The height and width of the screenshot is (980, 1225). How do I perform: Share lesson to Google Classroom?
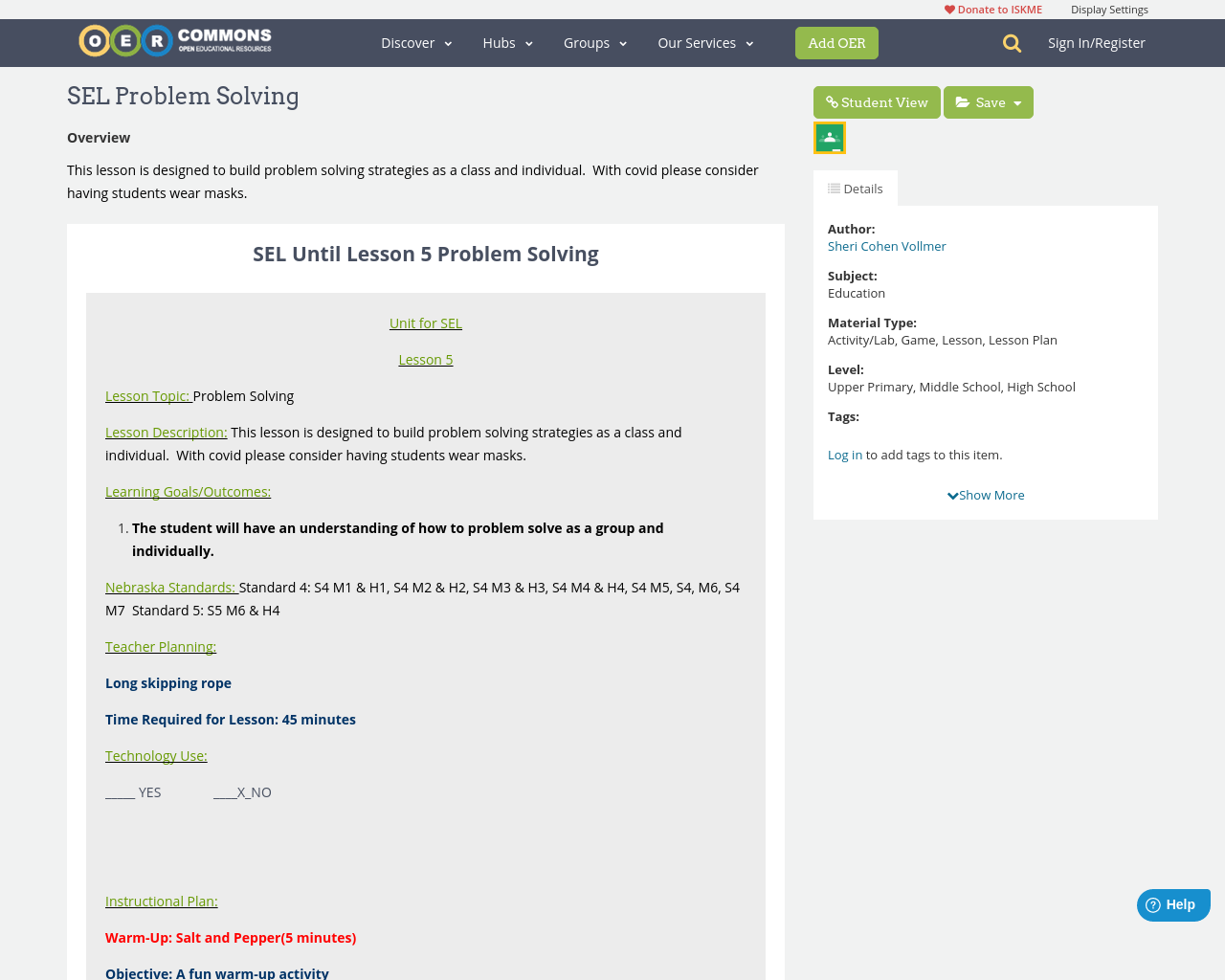point(829,136)
